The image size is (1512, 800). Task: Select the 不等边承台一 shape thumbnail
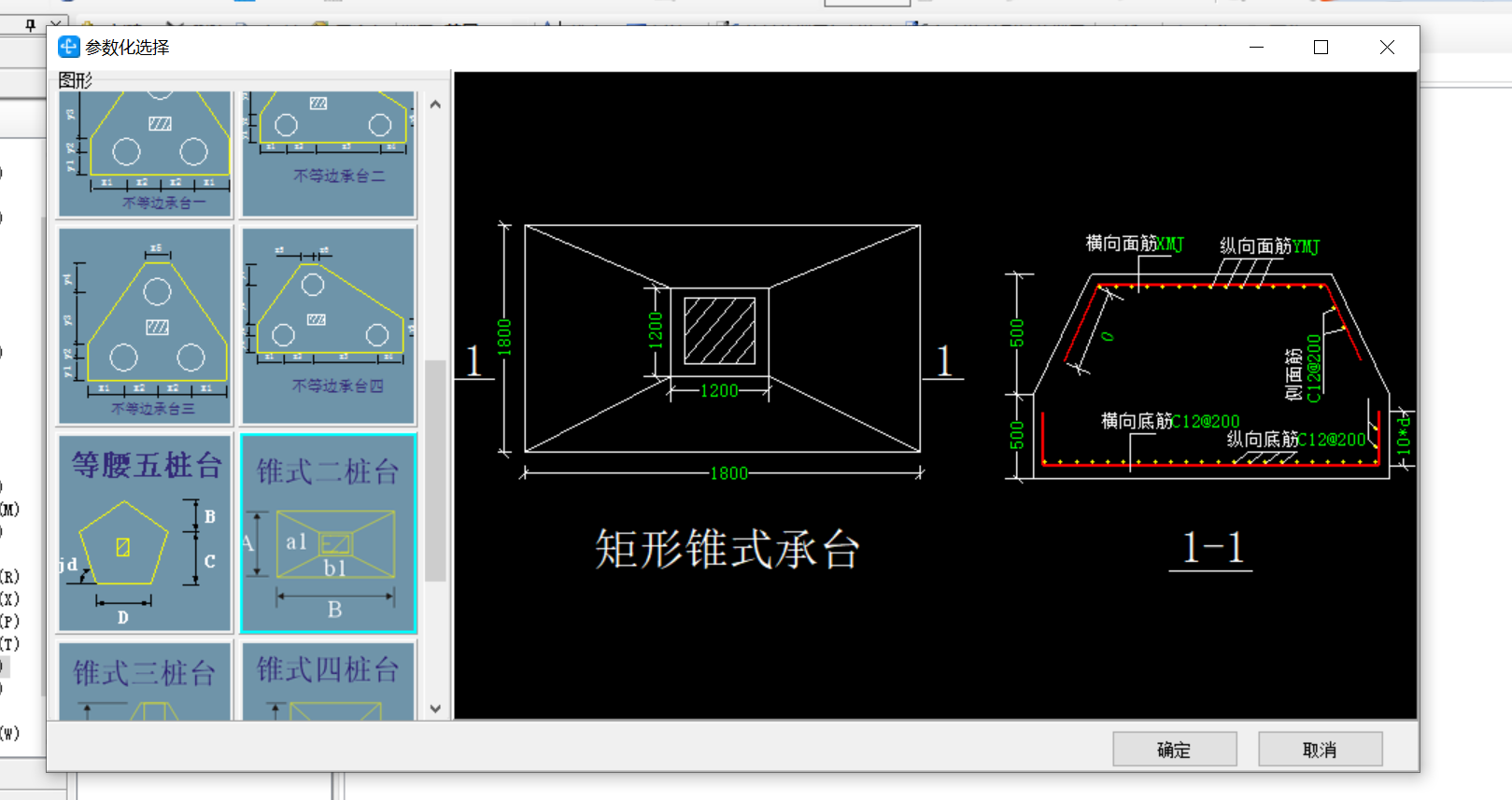point(145,154)
